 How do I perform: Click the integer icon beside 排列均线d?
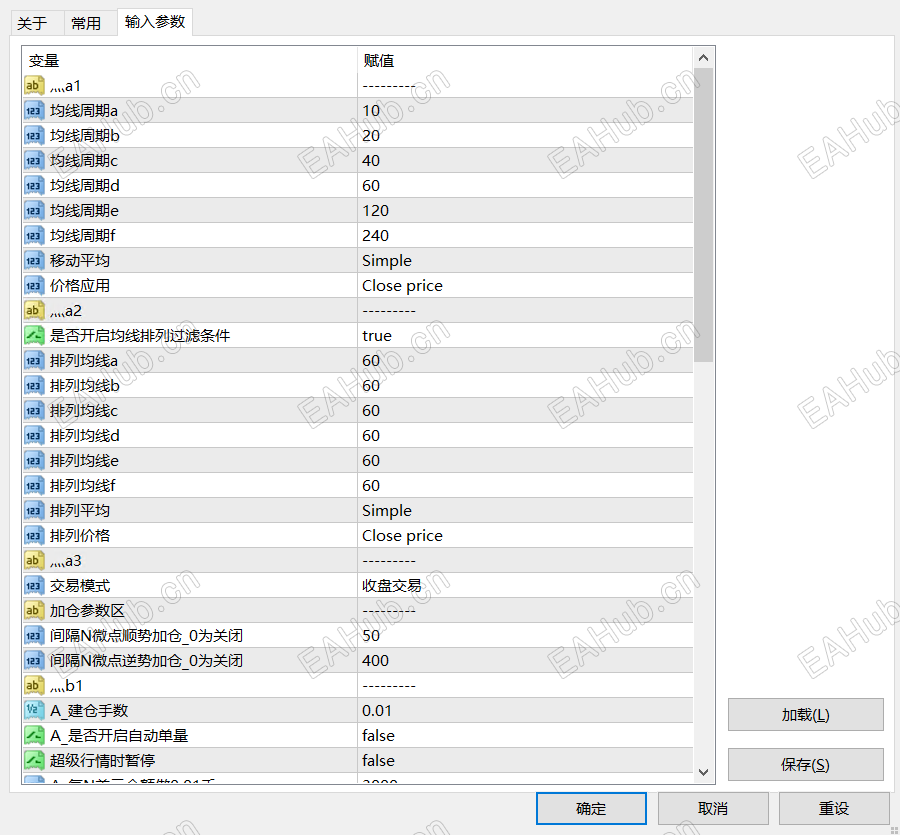click(x=34, y=436)
